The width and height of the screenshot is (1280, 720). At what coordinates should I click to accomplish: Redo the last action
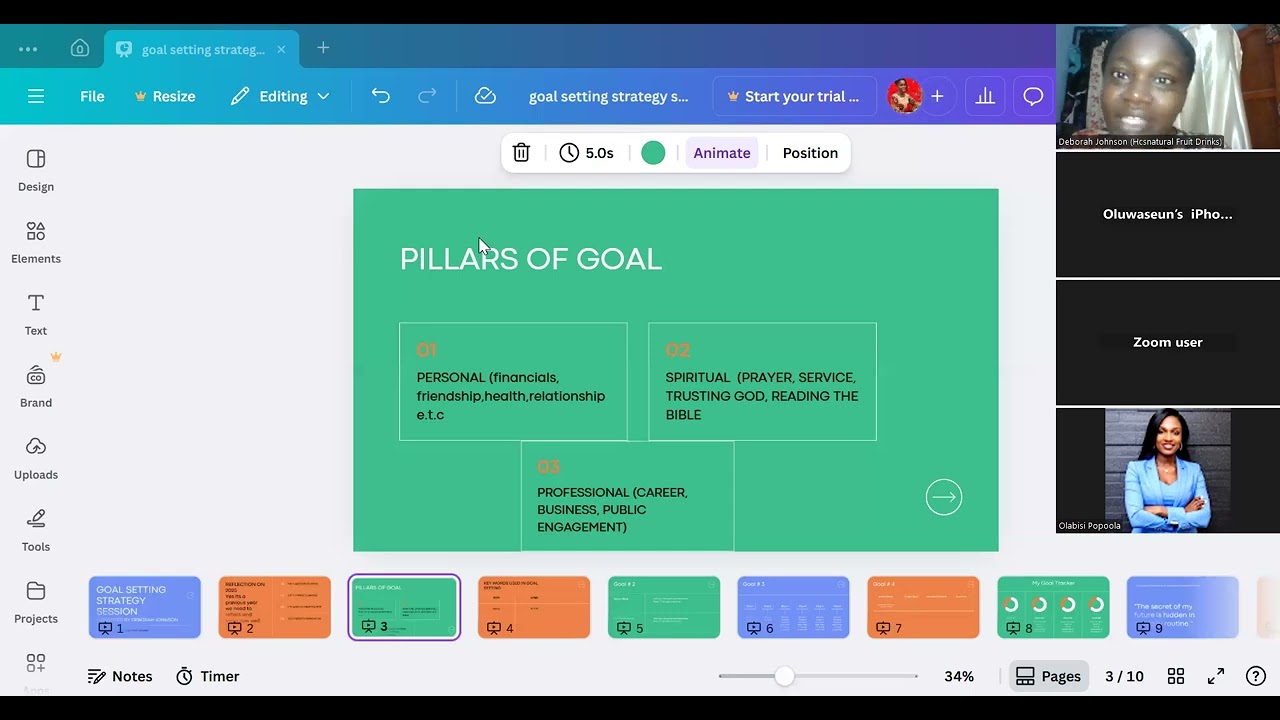point(427,96)
